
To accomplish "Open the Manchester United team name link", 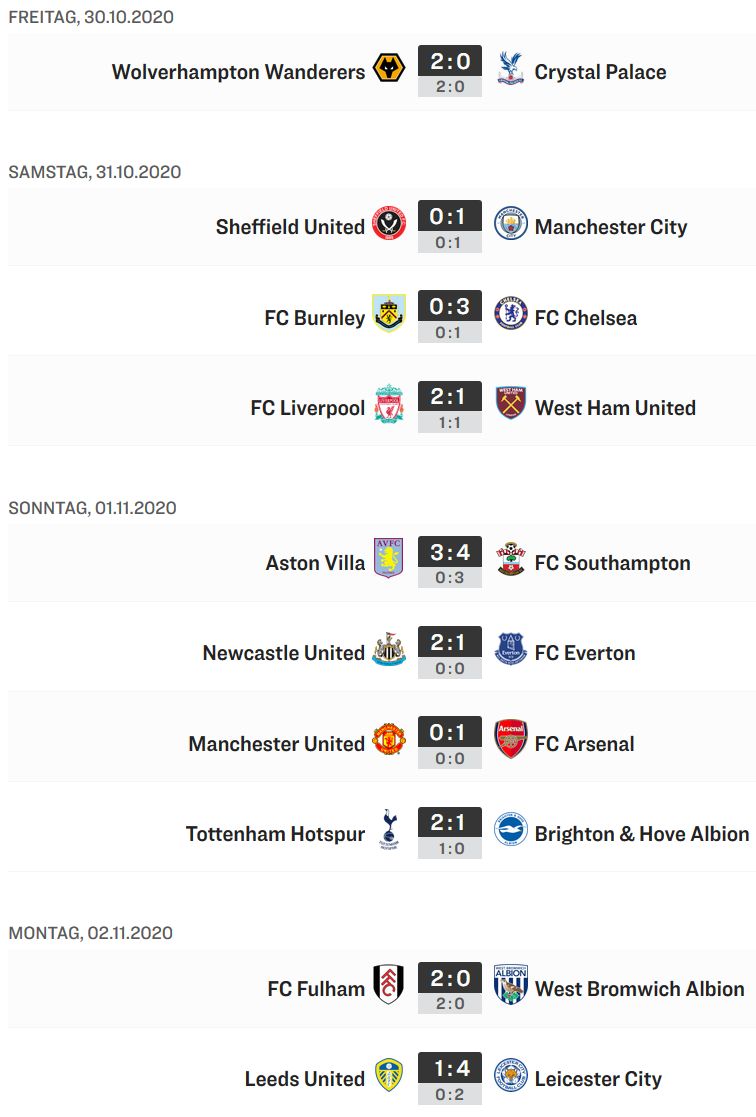I will (276, 743).
